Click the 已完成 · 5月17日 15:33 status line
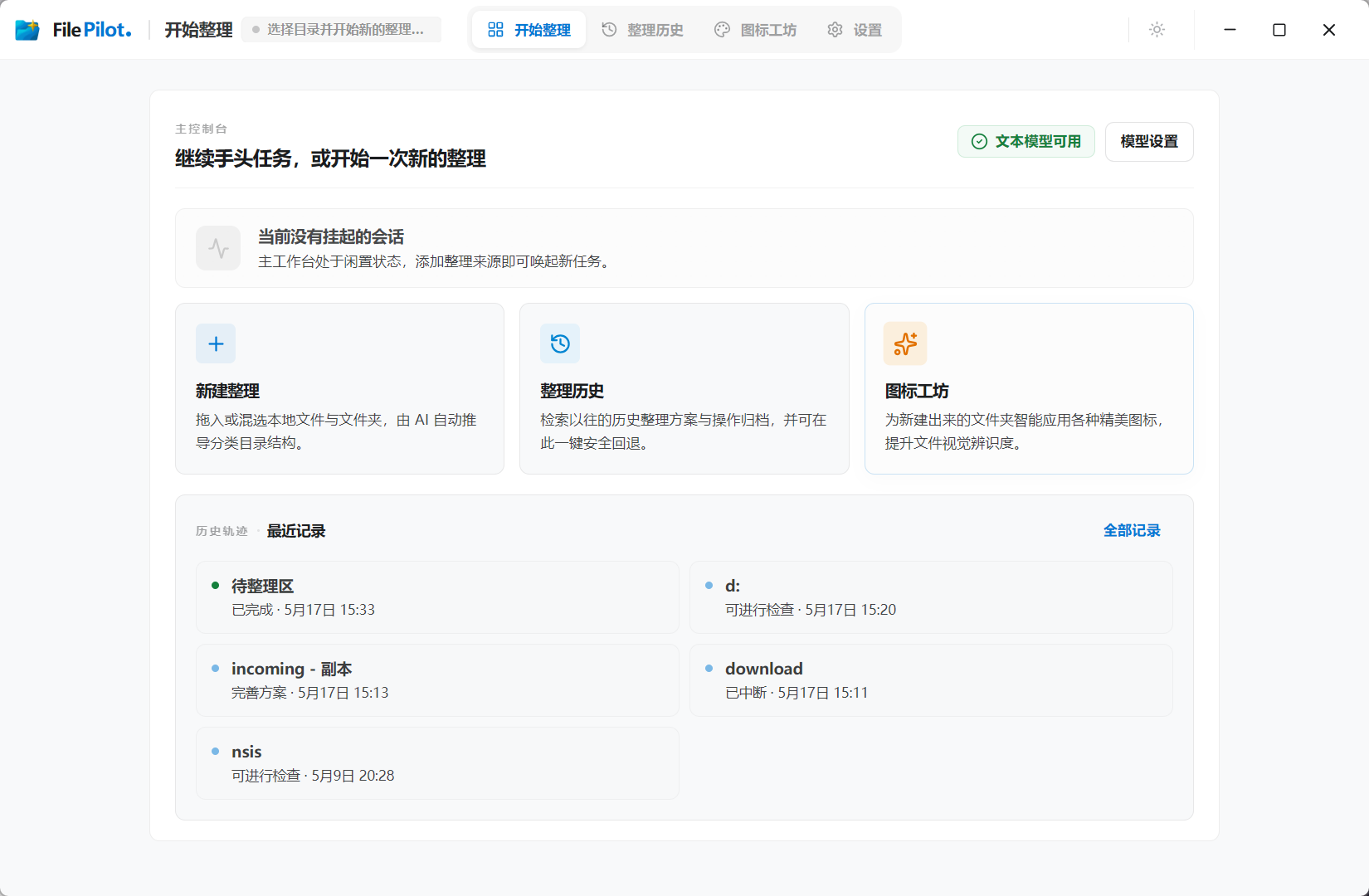 point(303,610)
